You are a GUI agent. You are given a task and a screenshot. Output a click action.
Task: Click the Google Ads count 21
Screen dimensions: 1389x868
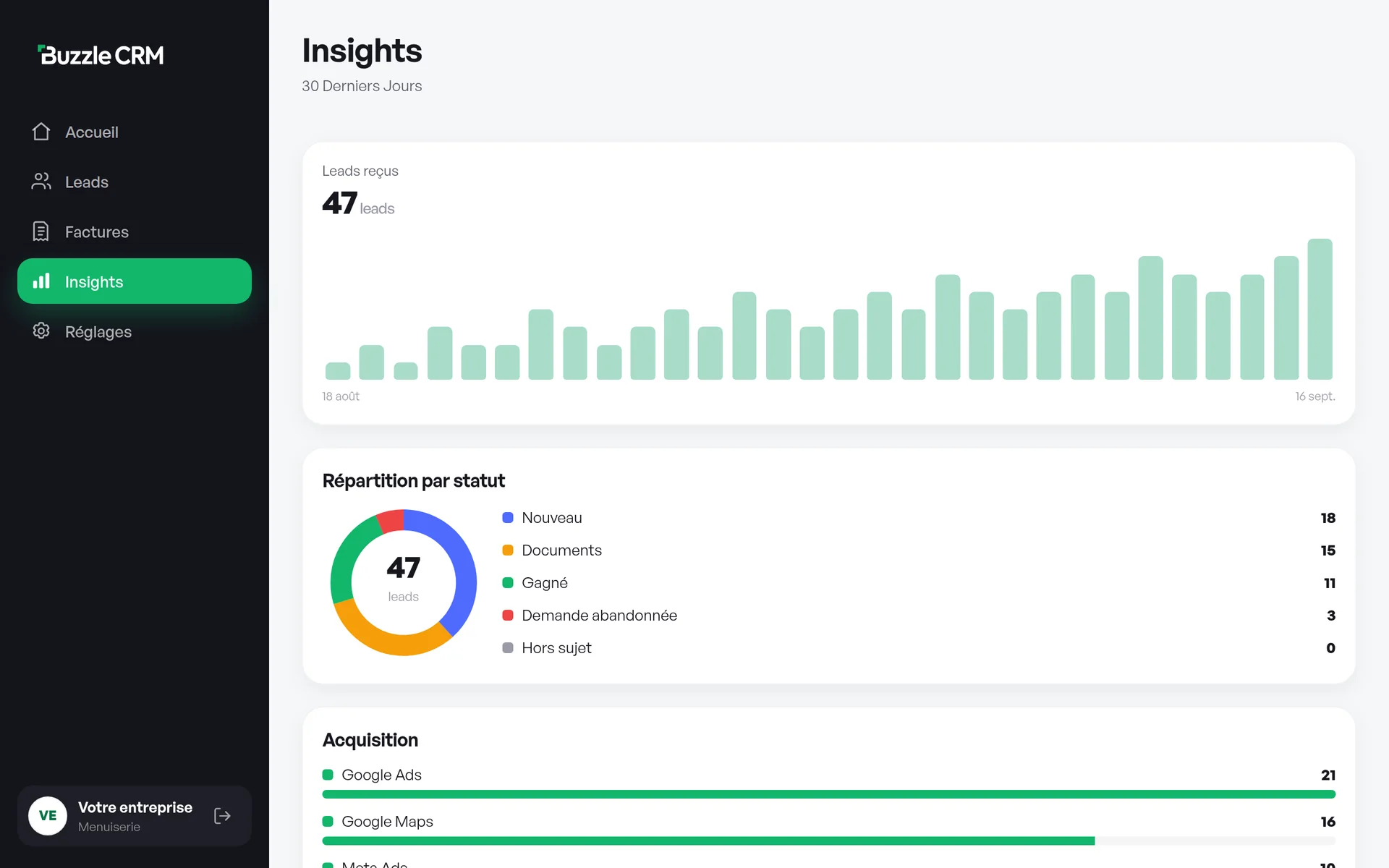click(1328, 775)
